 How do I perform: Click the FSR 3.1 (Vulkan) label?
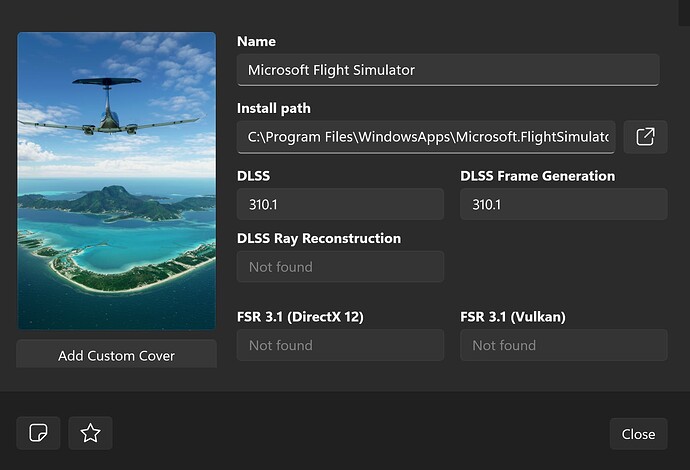point(513,317)
